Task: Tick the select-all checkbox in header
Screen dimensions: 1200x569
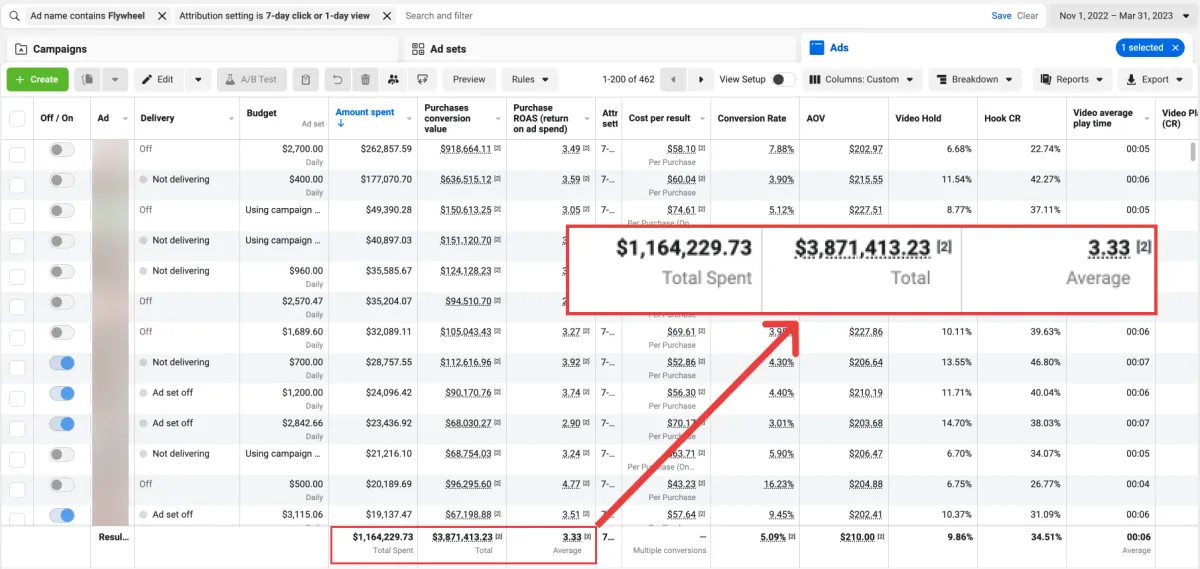Action: click(17, 118)
